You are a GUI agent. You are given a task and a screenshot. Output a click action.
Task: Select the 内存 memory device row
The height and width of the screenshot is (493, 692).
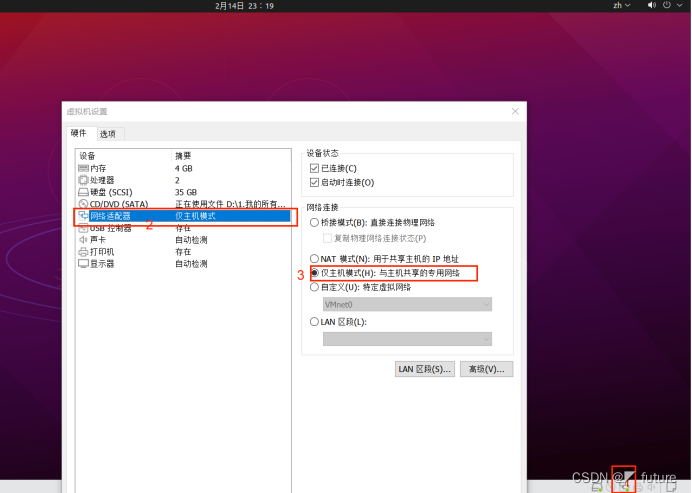[x=184, y=168]
